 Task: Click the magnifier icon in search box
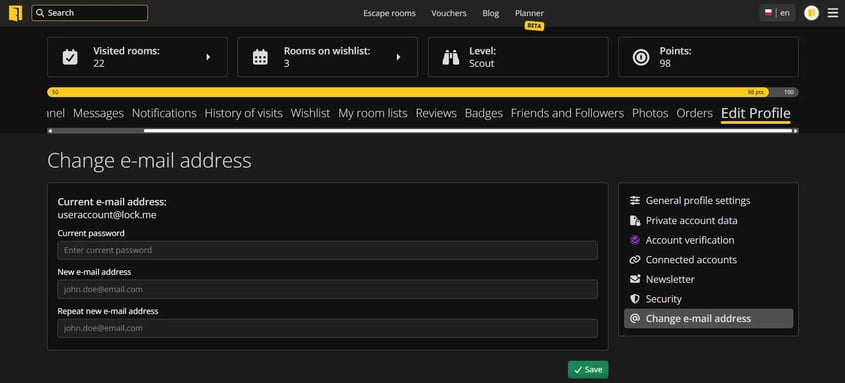(x=40, y=13)
